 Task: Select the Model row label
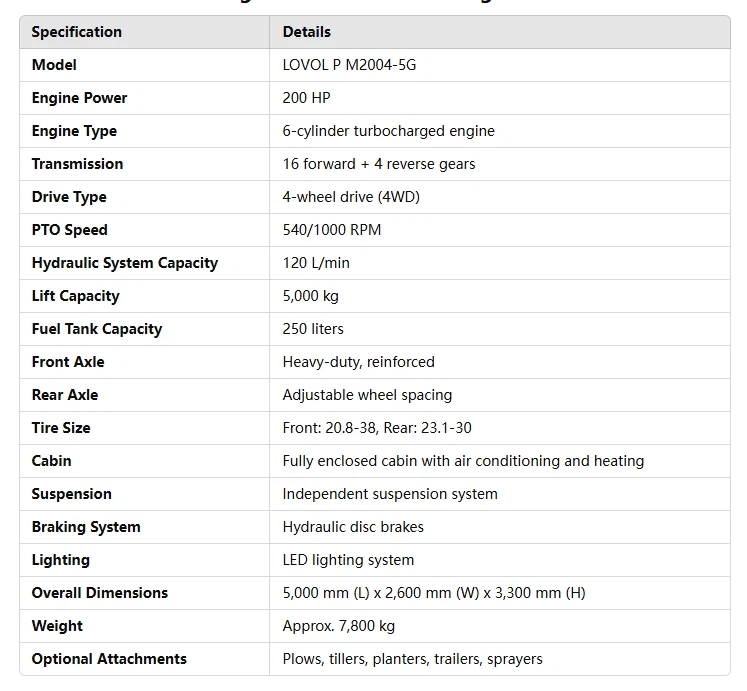click(54, 65)
